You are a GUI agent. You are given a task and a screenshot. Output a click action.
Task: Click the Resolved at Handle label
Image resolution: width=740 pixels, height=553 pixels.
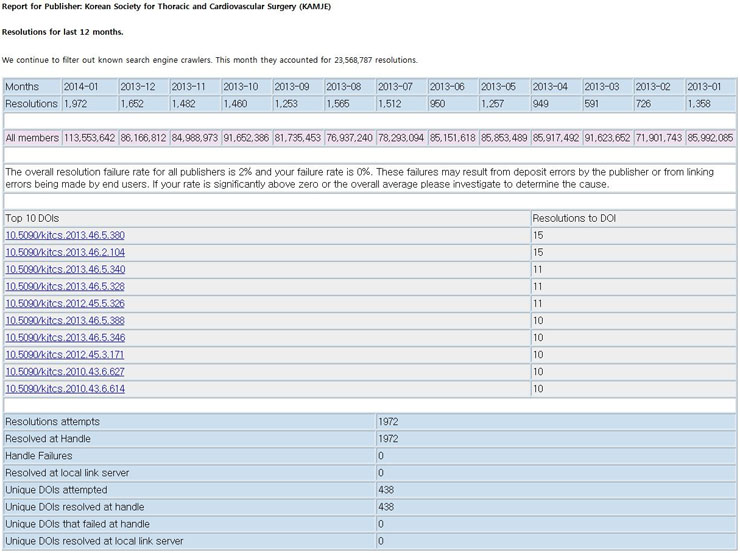point(48,439)
